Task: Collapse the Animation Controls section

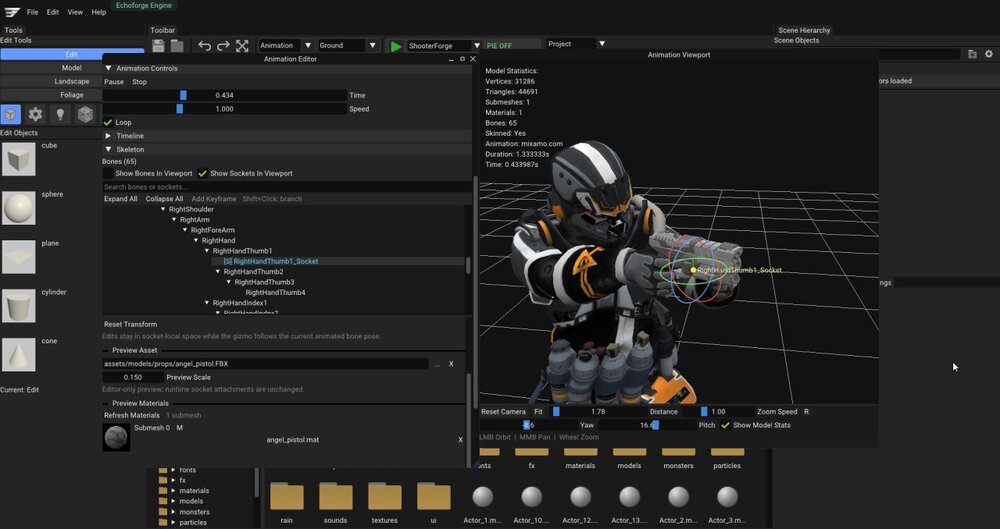Action: [108, 68]
